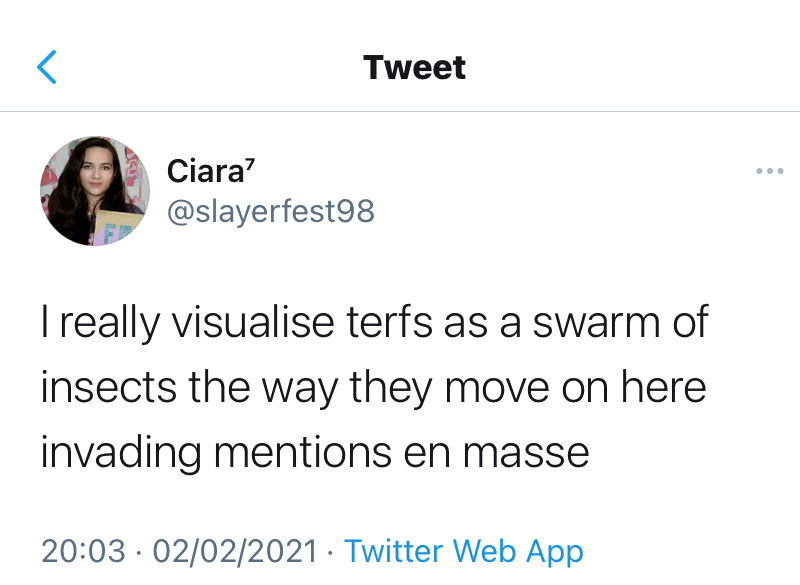800x585 pixels.
Task: Open the three-dot more options menu
Action: tap(769, 172)
